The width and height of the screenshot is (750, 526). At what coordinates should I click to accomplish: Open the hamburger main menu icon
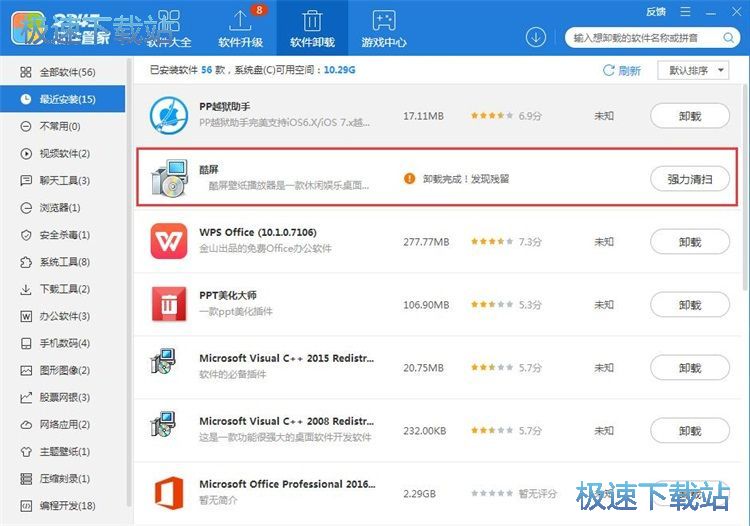(x=685, y=11)
